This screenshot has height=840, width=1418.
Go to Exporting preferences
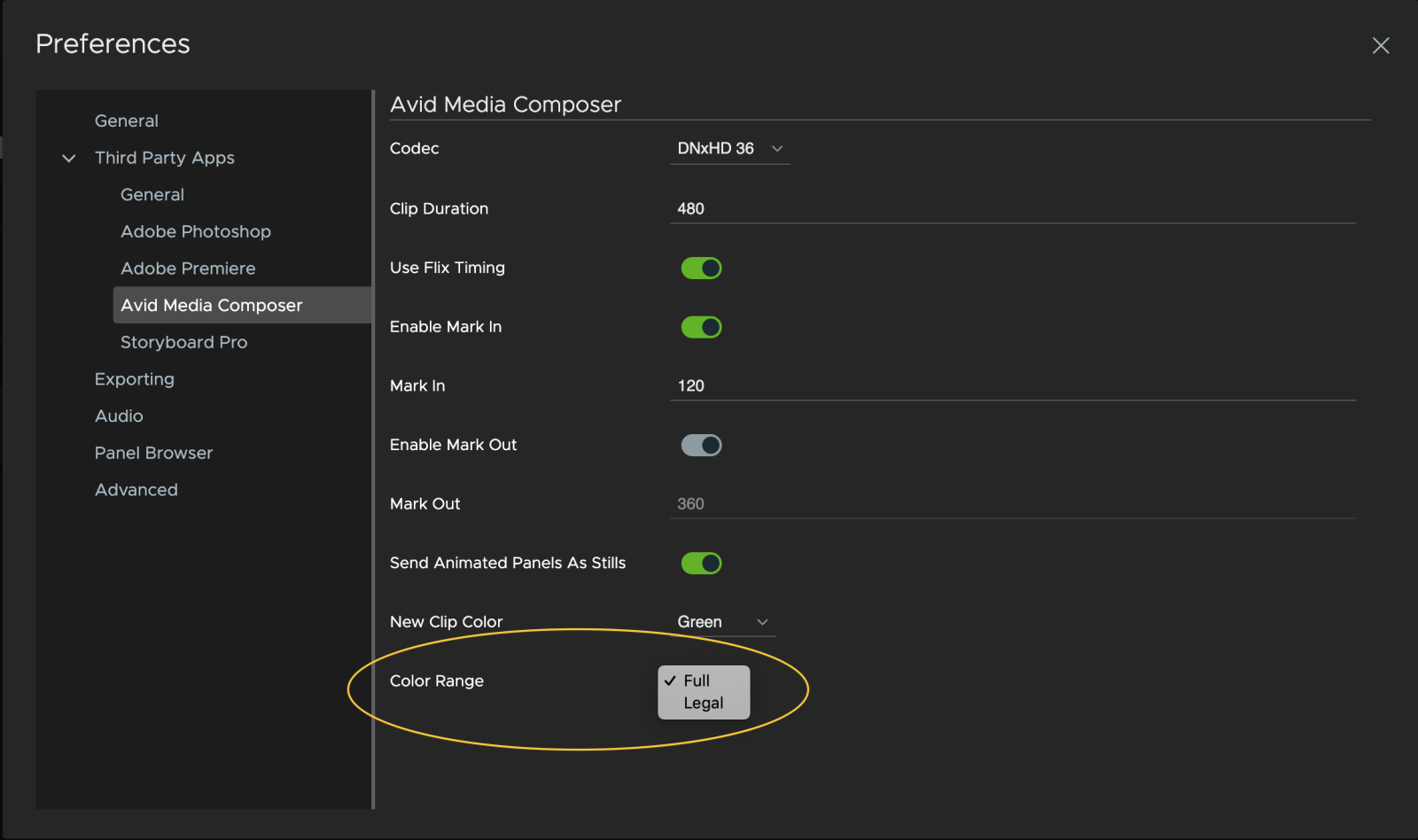(x=135, y=379)
